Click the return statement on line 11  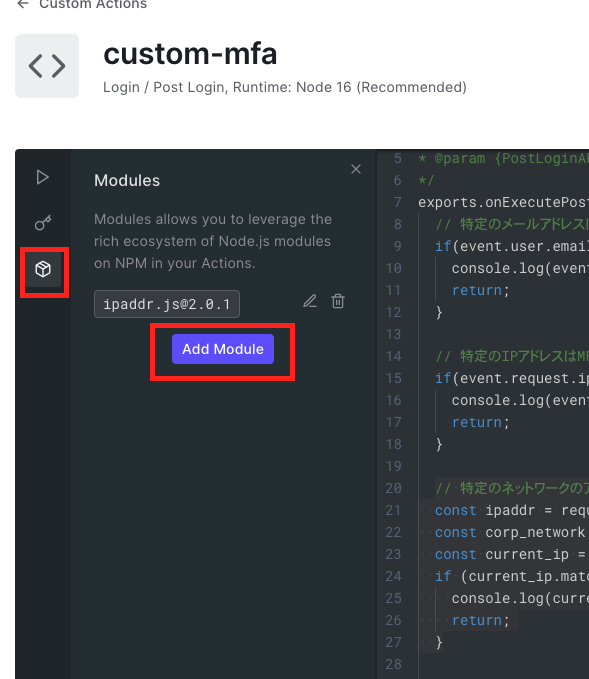[x=480, y=290]
